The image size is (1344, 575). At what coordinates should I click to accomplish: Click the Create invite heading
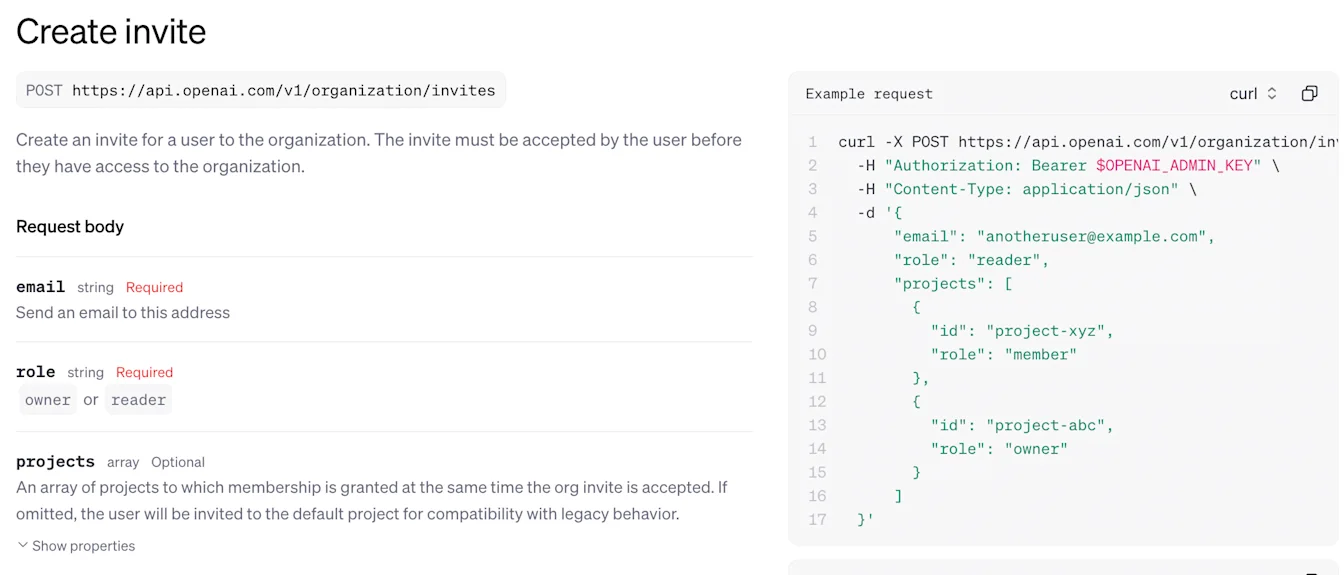(x=111, y=31)
